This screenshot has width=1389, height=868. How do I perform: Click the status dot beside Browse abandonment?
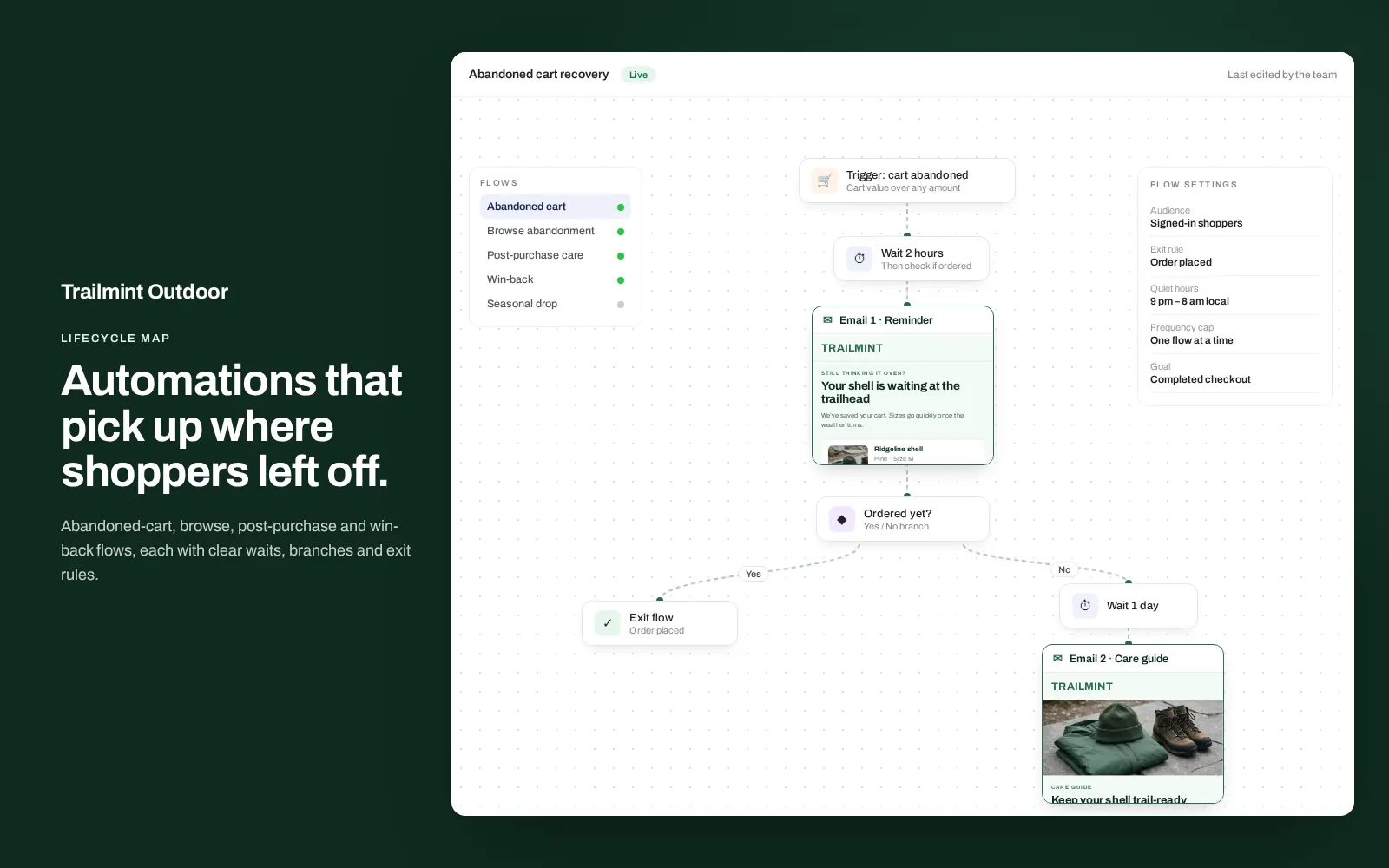pyautogui.click(x=621, y=232)
